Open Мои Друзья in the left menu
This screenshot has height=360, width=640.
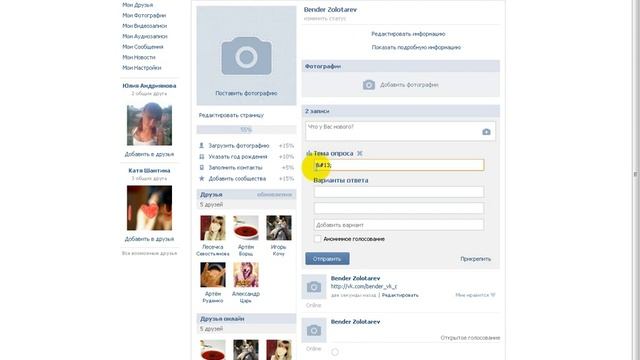[138, 5]
